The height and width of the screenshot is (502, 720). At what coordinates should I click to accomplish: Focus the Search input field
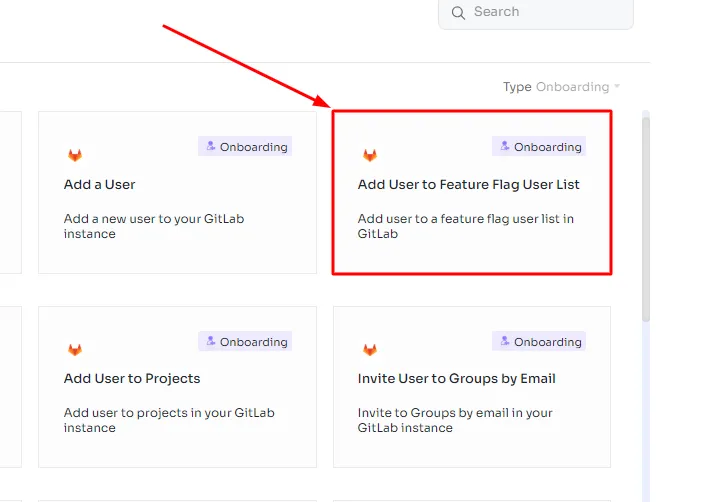coord(536,12)
